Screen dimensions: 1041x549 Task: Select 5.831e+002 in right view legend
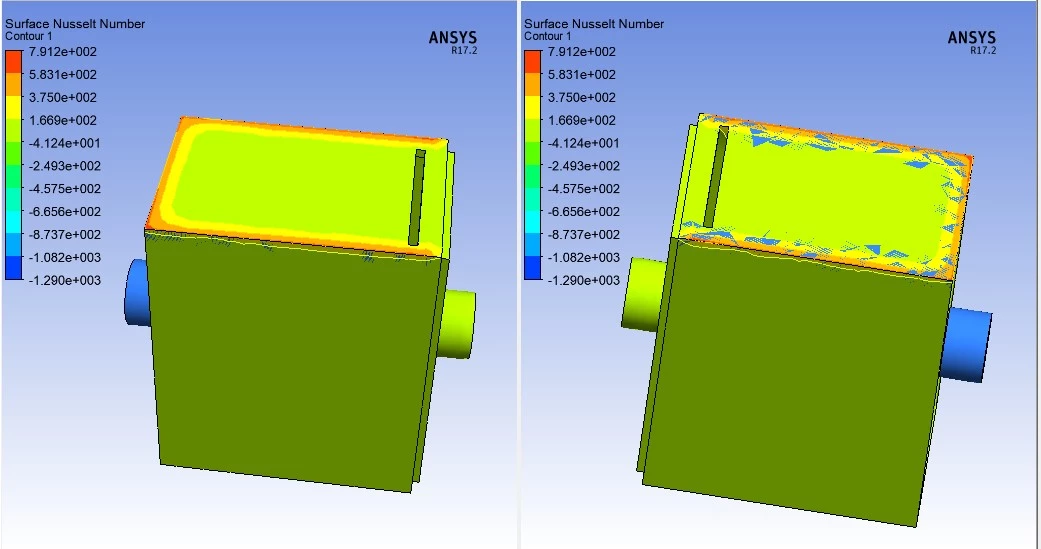coord(582,74)
